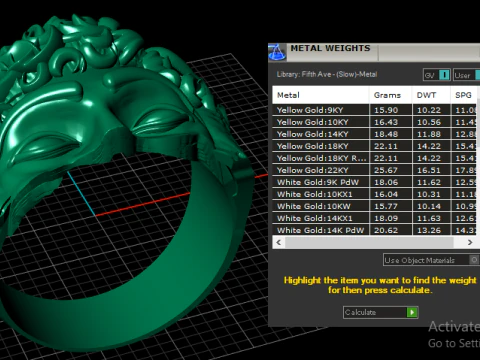Click the DWT column header
This screenshot has height=360, width=480.
431,95
